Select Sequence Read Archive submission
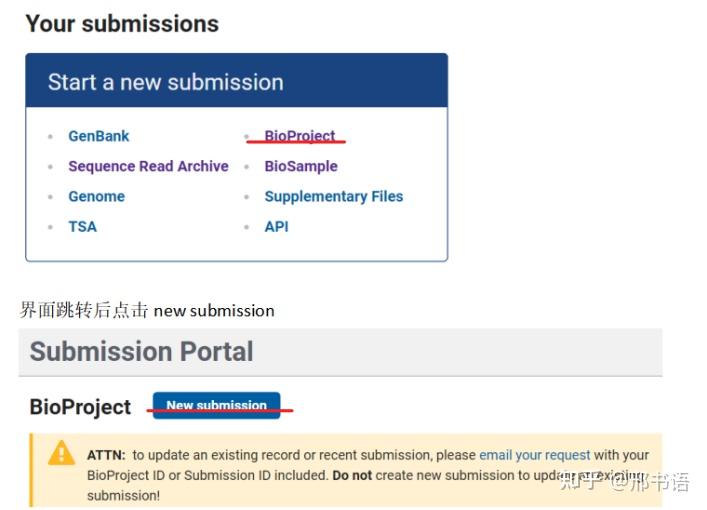The image size is (707, 510). coord(148,166)
